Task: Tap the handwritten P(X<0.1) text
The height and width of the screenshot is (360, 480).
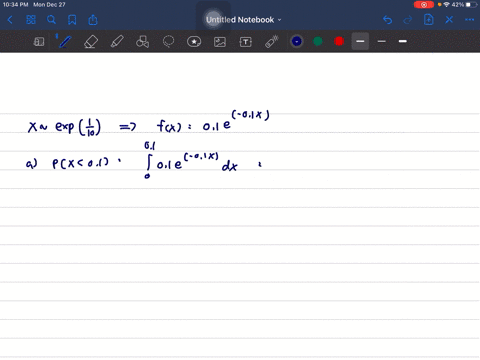Action: tap(81, 163)
